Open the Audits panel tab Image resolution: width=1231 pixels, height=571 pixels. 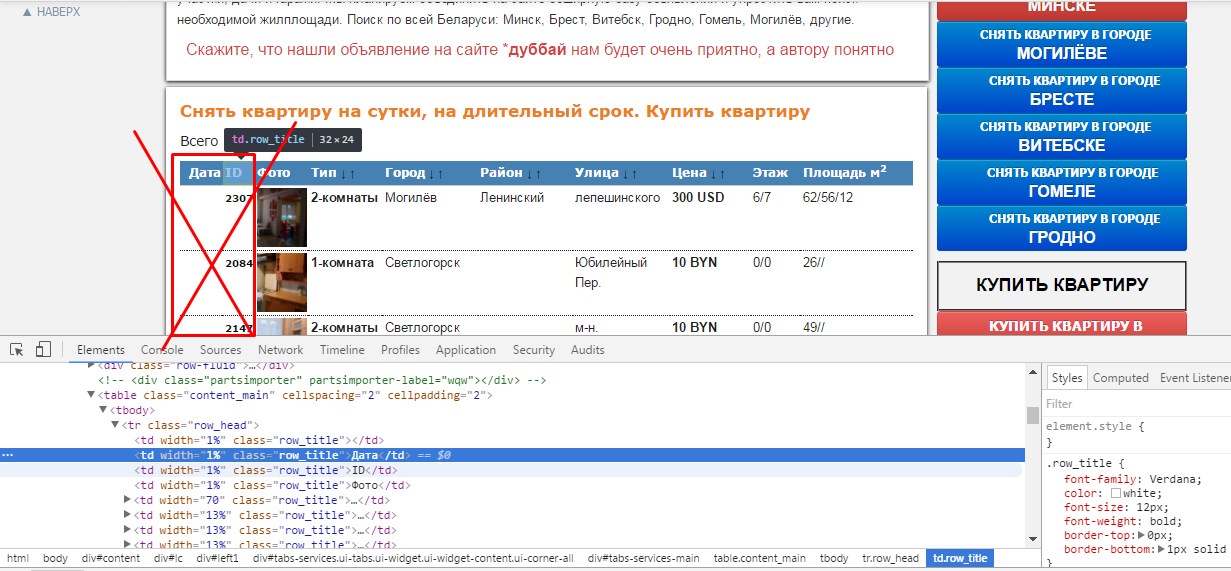click(588, 350)
